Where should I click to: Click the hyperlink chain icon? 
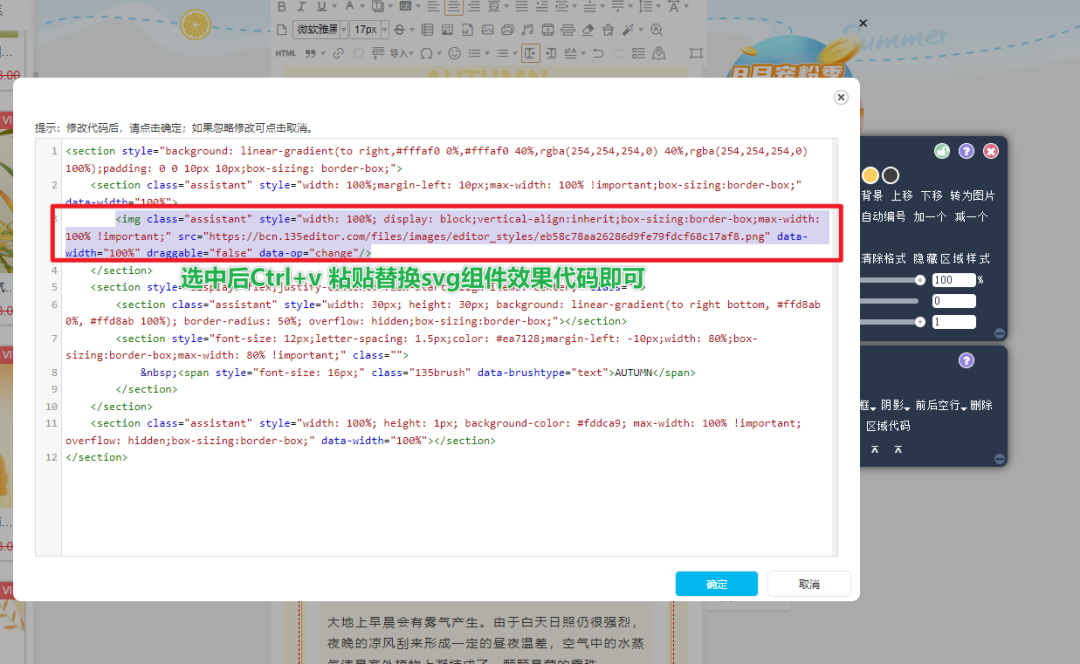coord(338,53)
